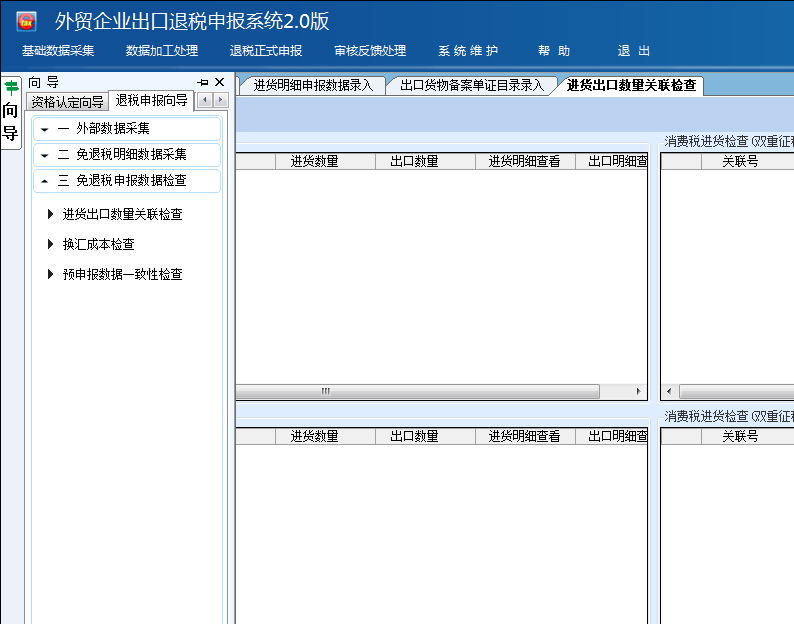This screenshot has height=624, width=794.
Task: Switch to 资格认定向导 tab
Action: [x=67, y=101]
